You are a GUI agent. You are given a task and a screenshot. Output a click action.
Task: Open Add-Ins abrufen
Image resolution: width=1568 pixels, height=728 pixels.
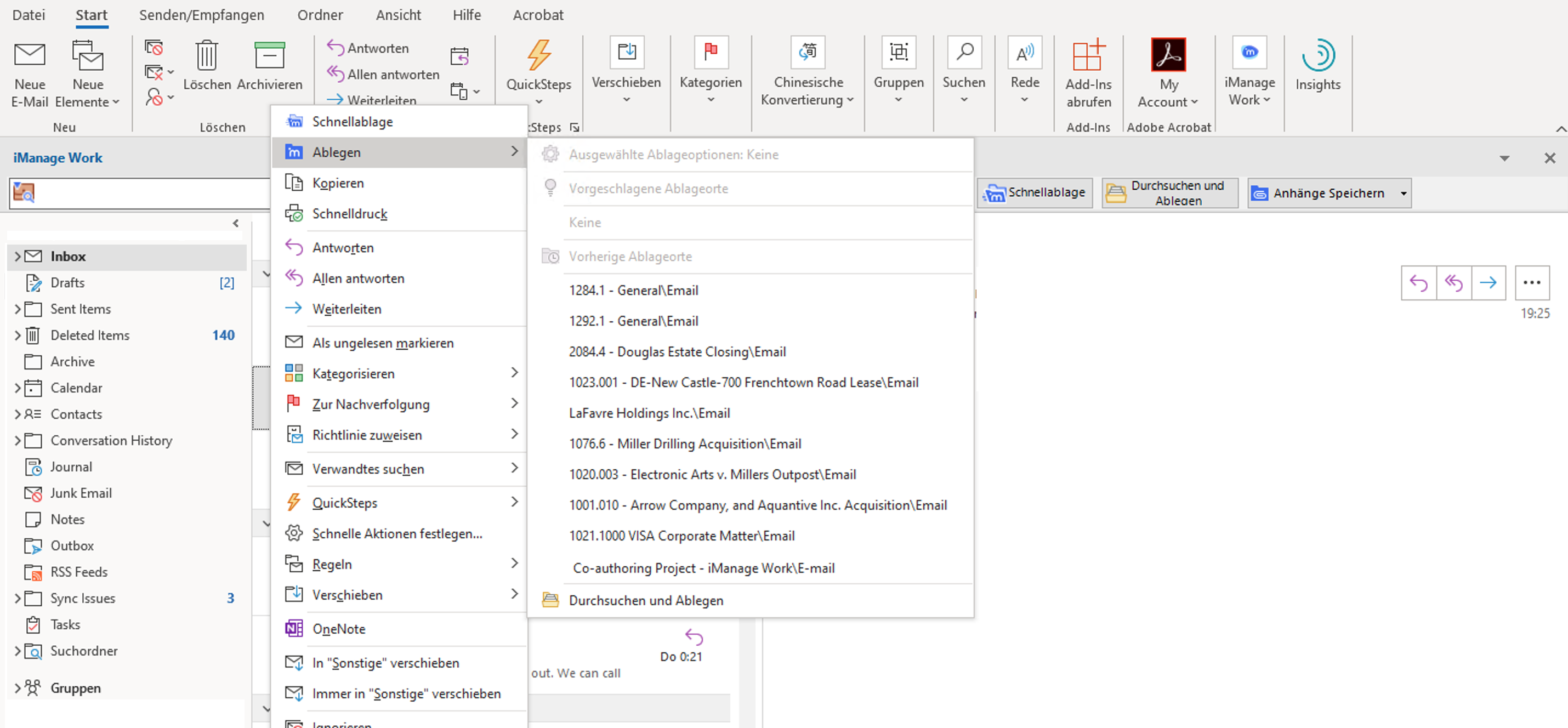(x=1088, y=55)
